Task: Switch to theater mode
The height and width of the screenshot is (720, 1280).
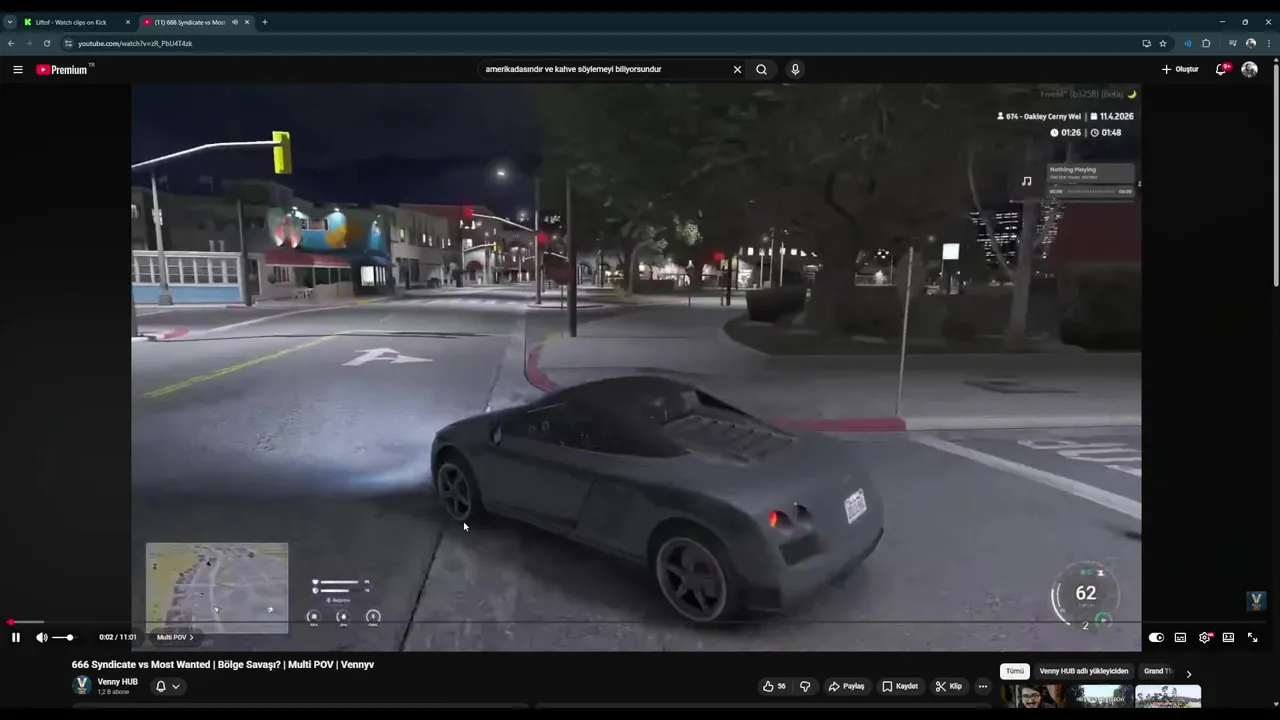Action: point(1228,637)
